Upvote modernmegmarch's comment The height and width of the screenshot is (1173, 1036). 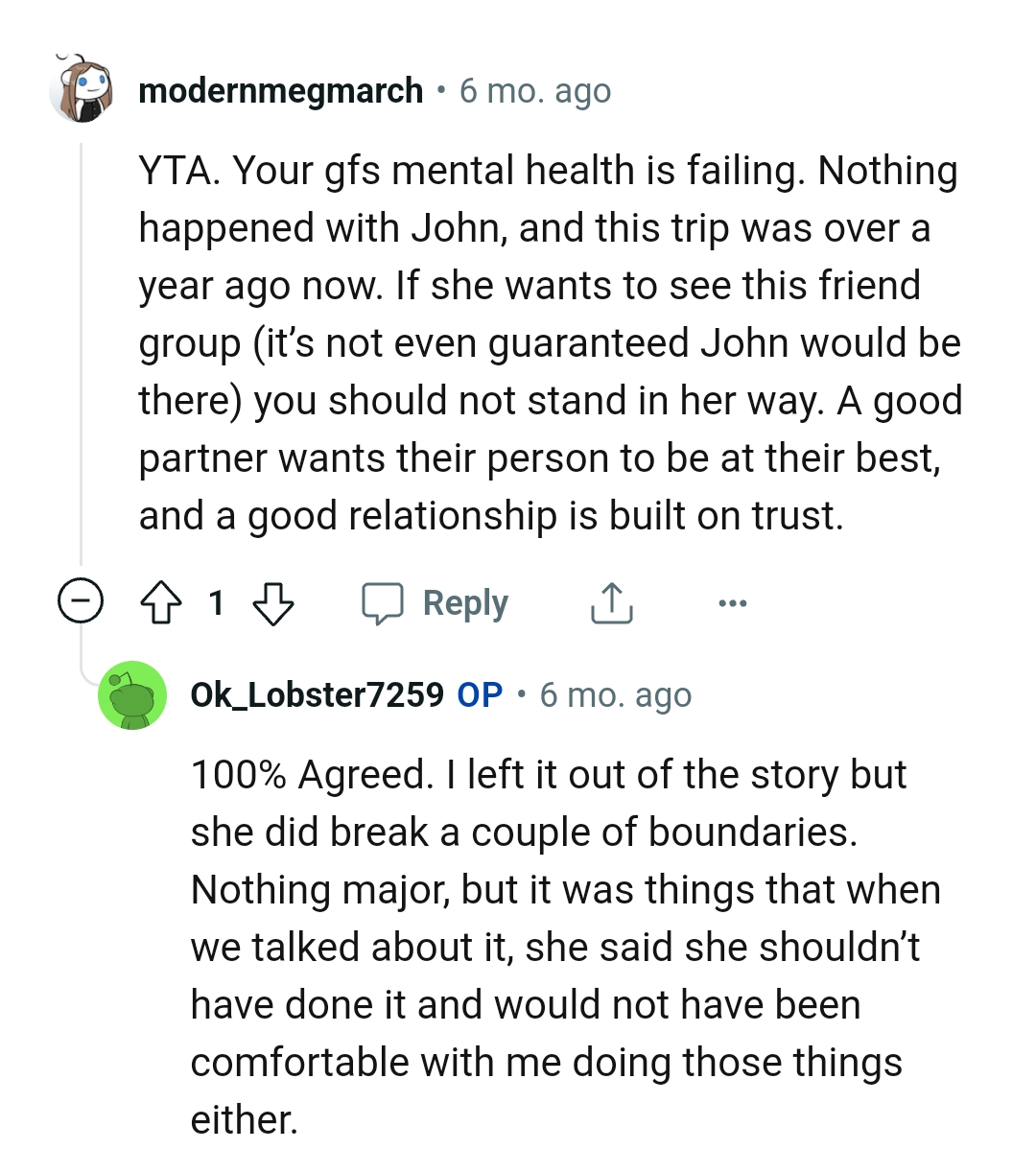pos(163,603)
